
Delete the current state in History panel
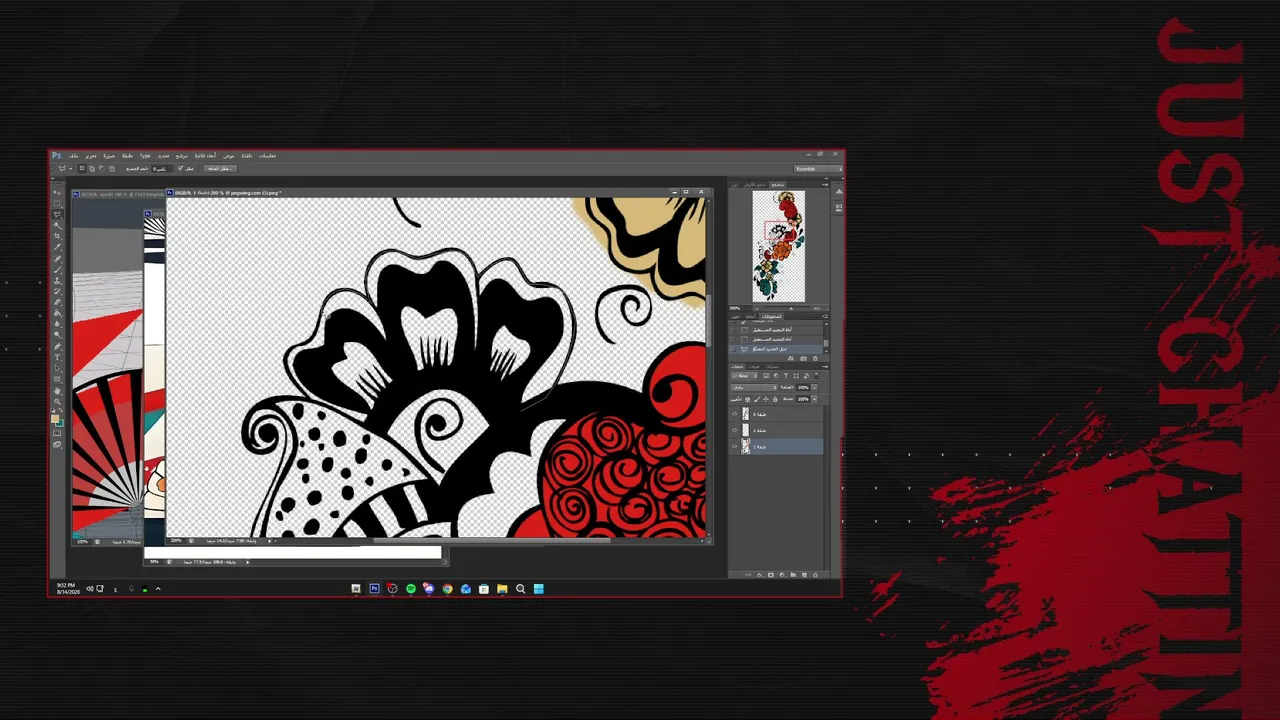coord(815,358)
